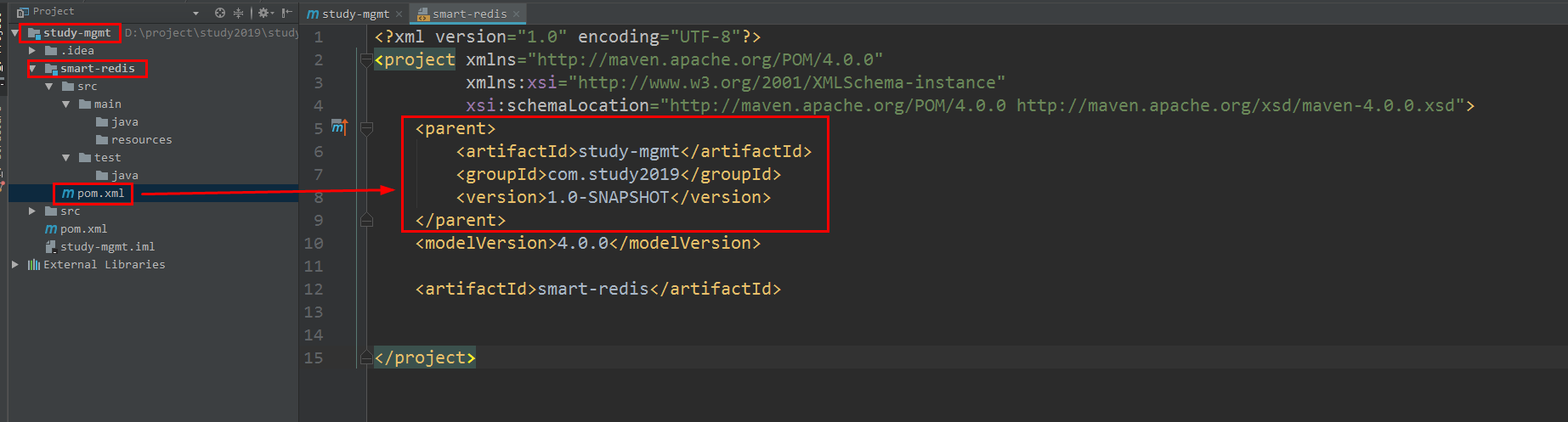Collapse the project tag fold marker on line 2

click(366, 59)
